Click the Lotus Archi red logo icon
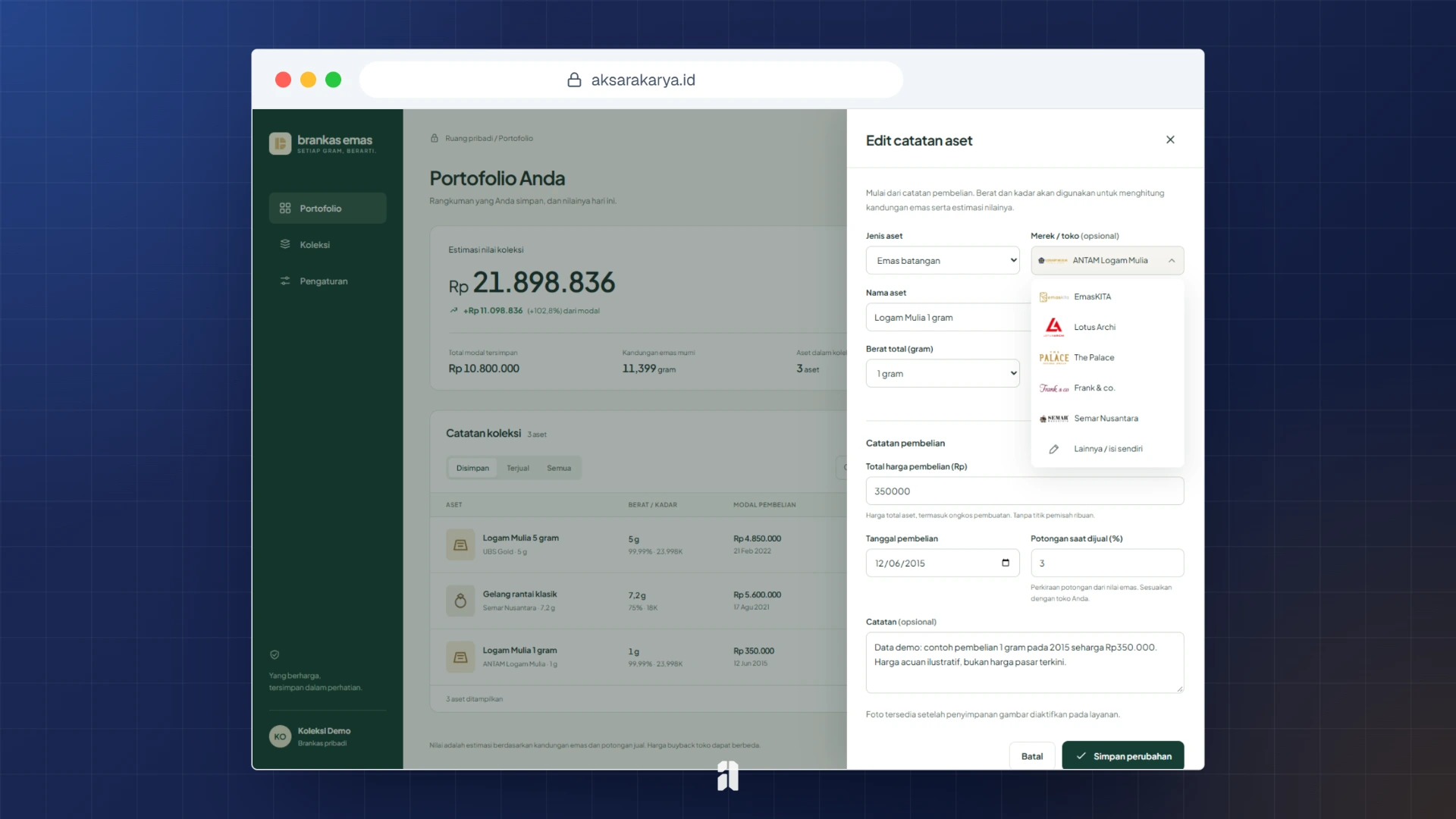Viewport: 1456px width, 819px height. point(1054,327)
